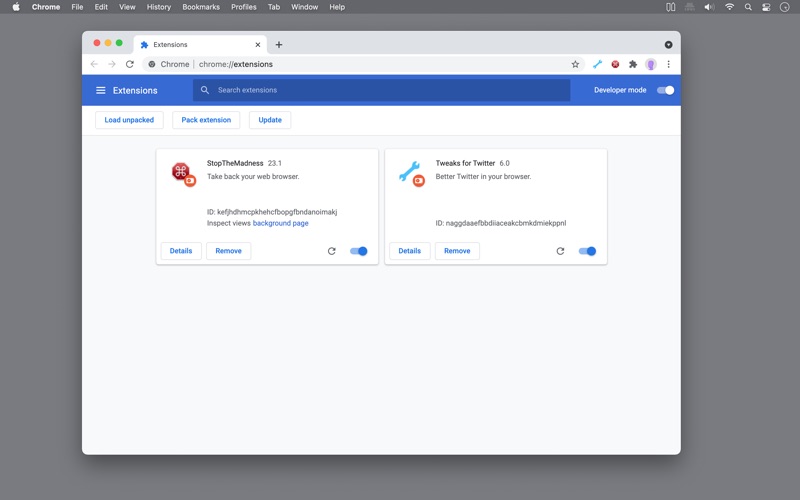The height and width of the screenshot is (500, 800).
Task: Remove the StopTheMadness extension
Action: point(229,251)
